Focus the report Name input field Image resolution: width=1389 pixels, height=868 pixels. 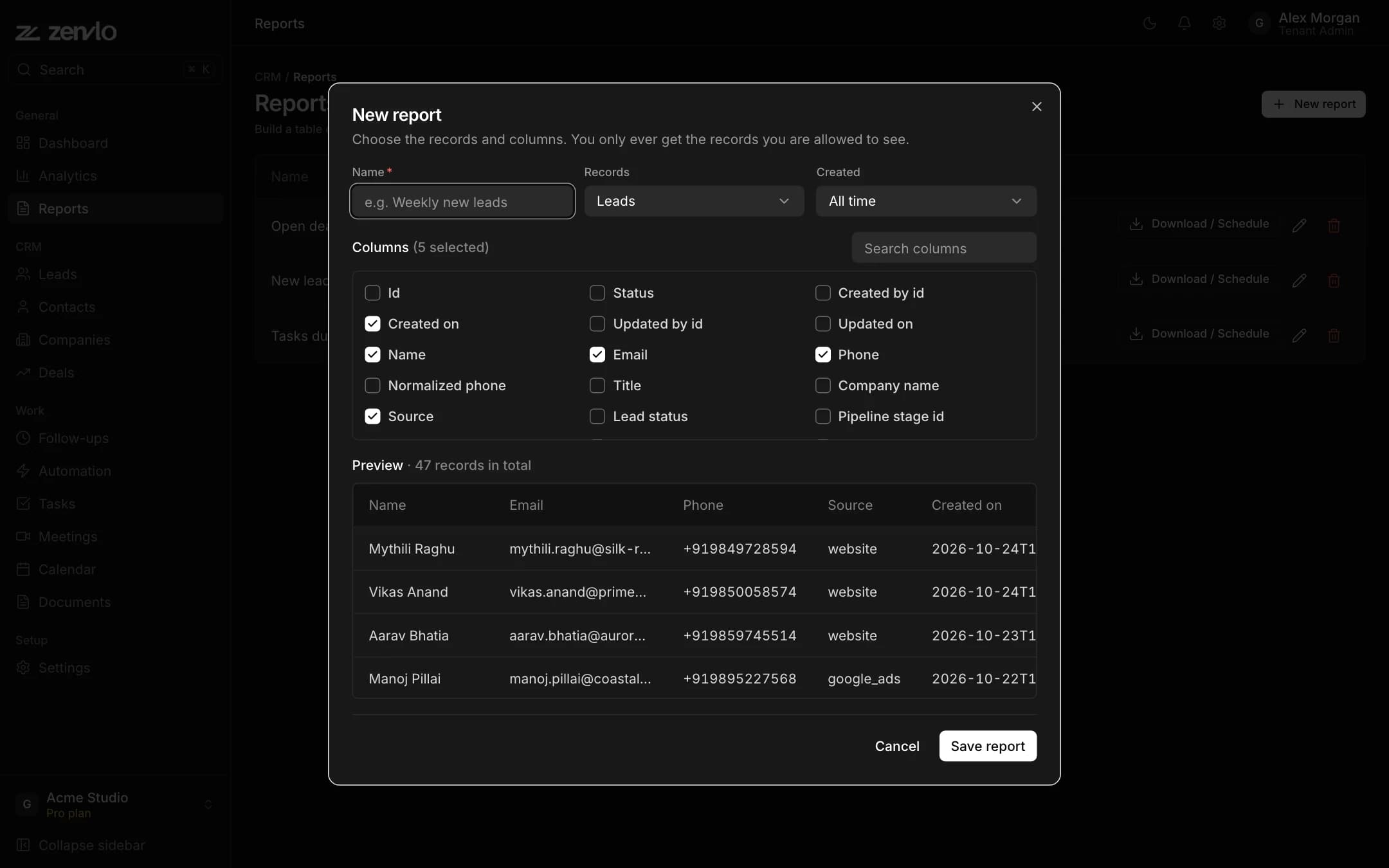point(462,201)
